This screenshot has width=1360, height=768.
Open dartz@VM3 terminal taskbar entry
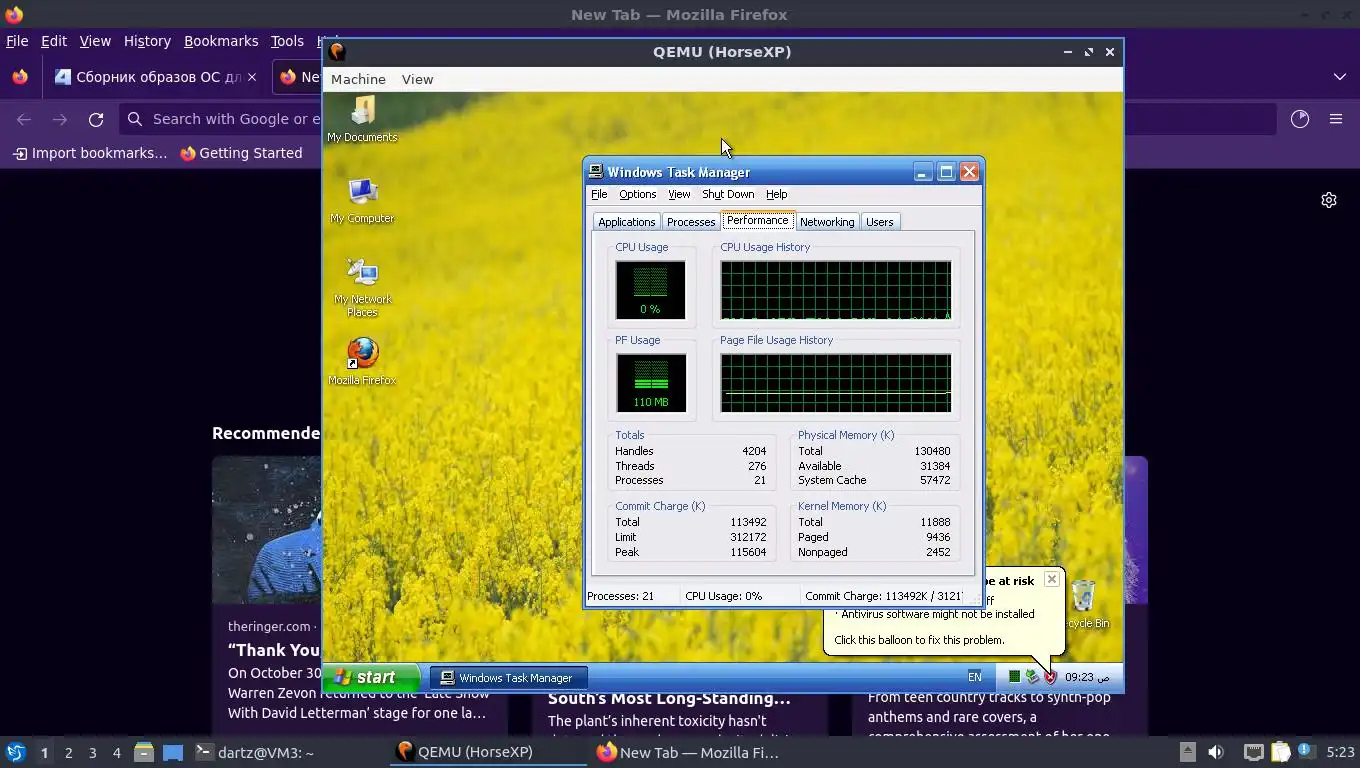coord(255,752)
